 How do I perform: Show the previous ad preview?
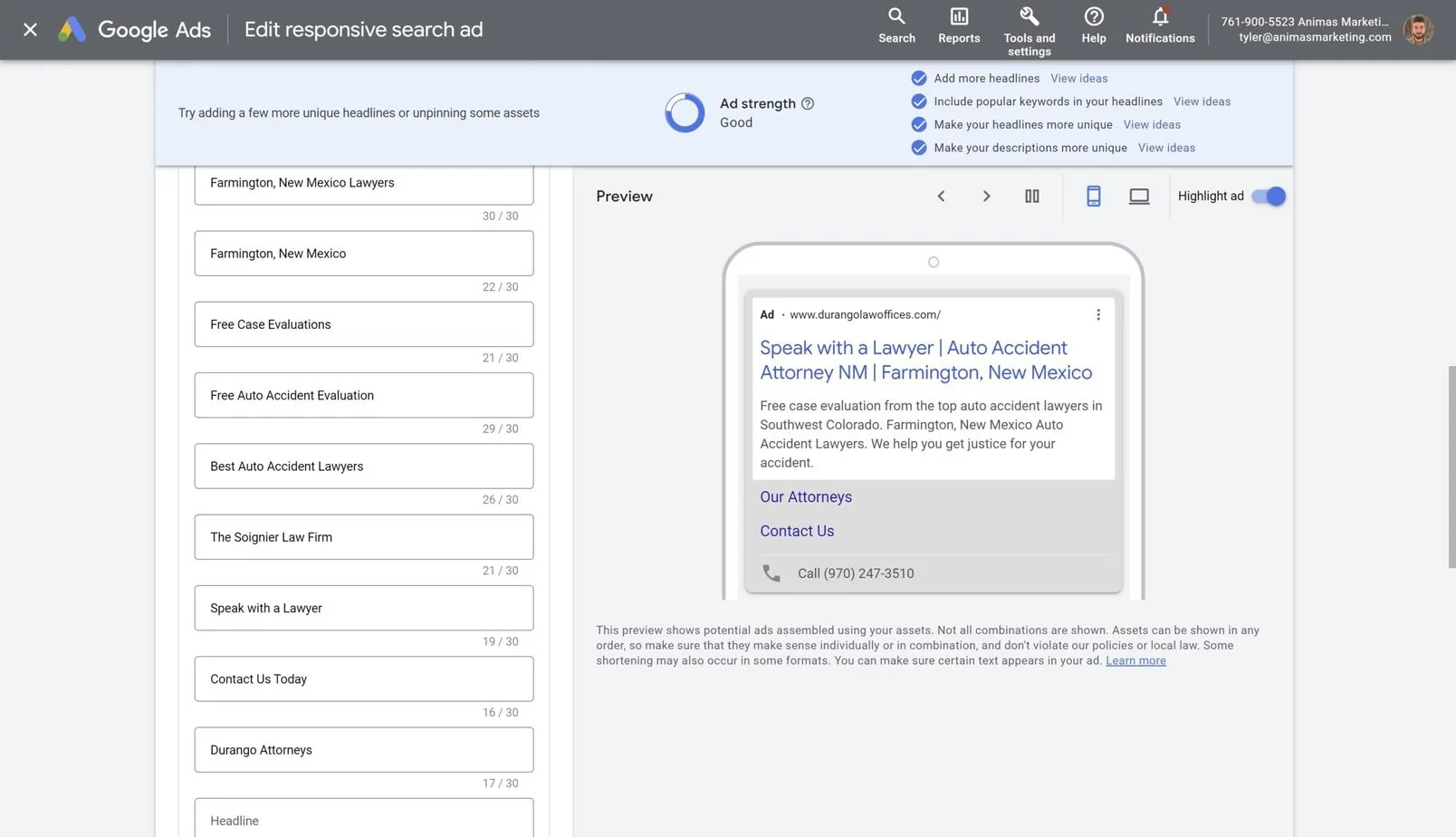(941, 197)
